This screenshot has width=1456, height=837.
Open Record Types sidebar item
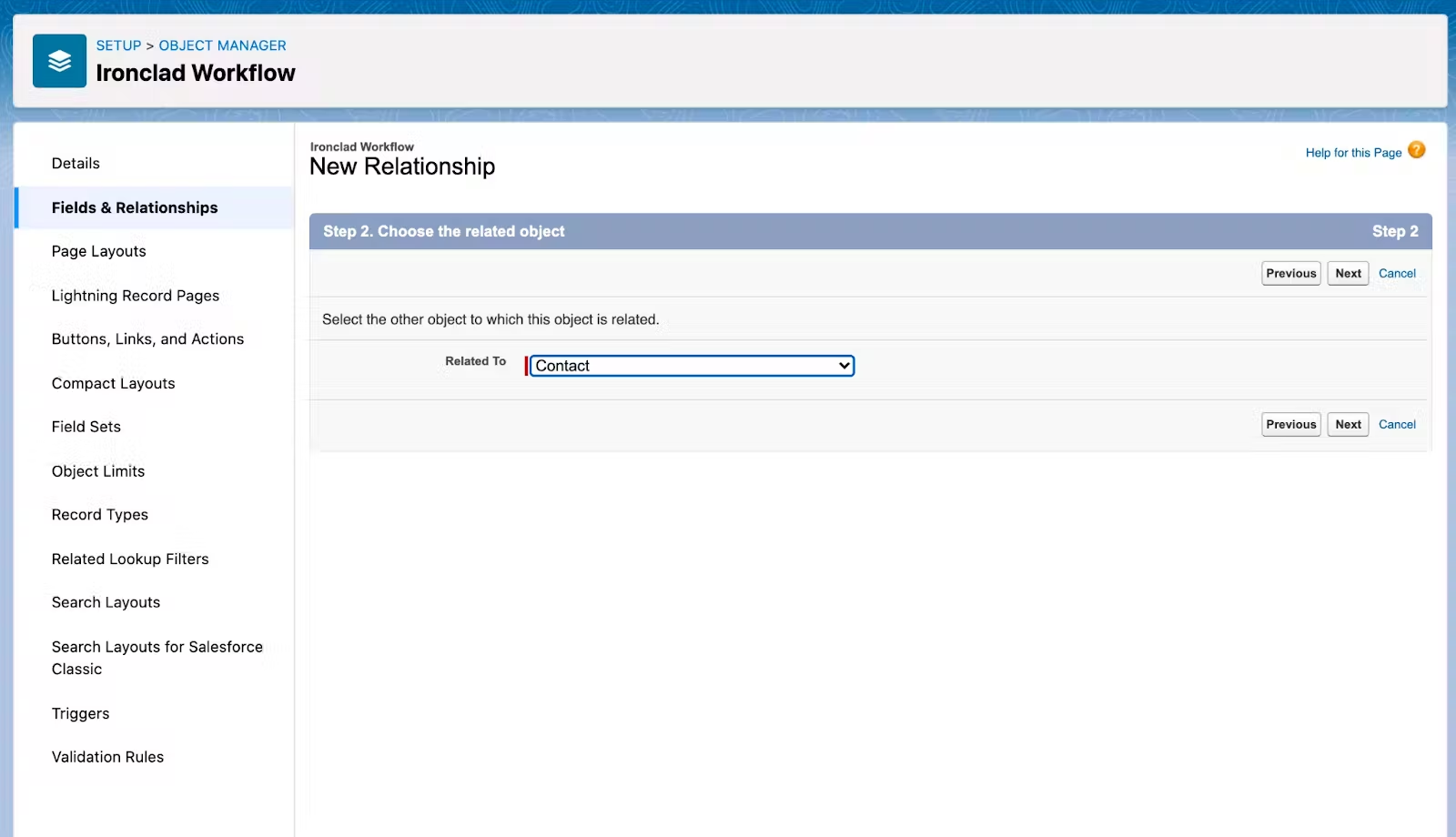coord(100,515)
